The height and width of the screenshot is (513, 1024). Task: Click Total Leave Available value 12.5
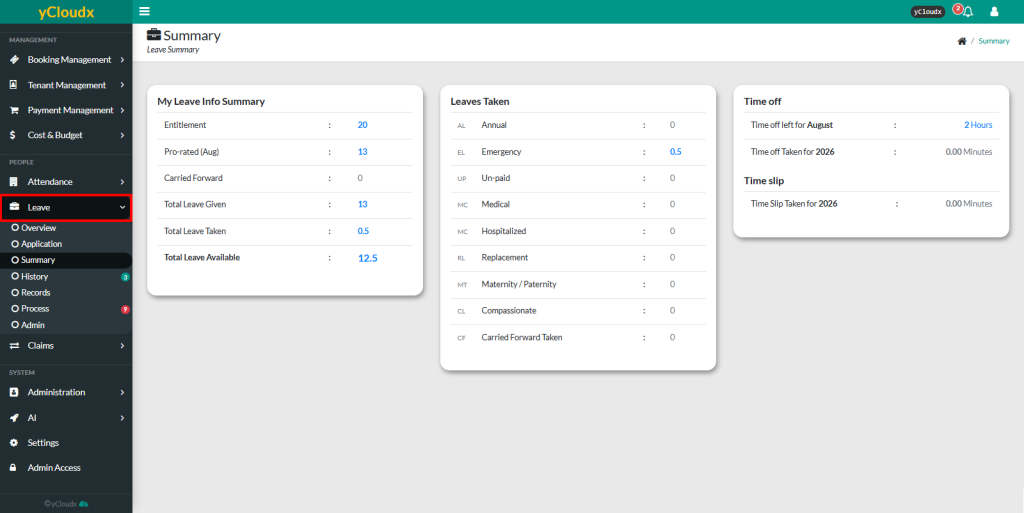point(368,258)
